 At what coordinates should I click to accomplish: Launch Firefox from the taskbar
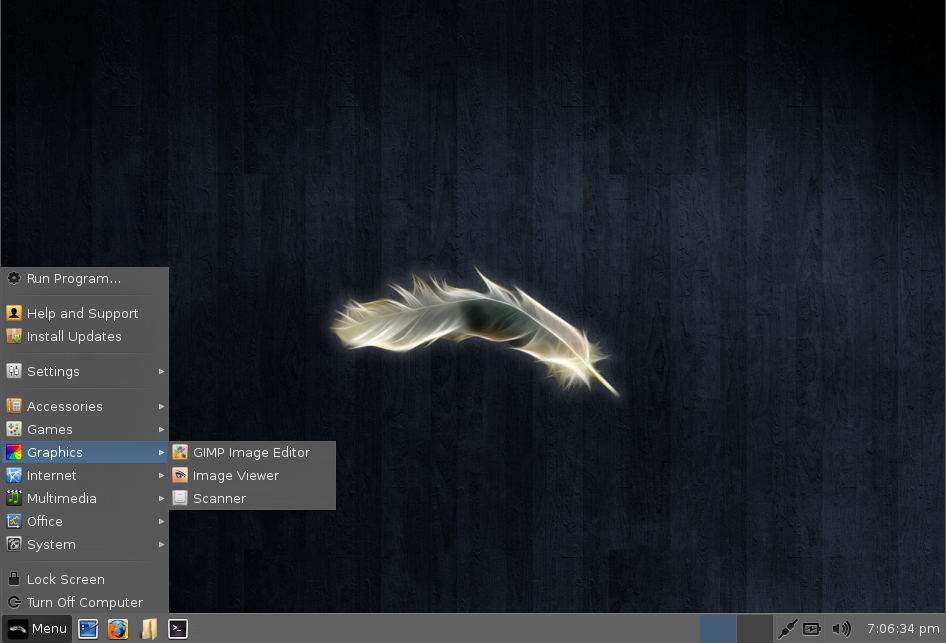118,629
